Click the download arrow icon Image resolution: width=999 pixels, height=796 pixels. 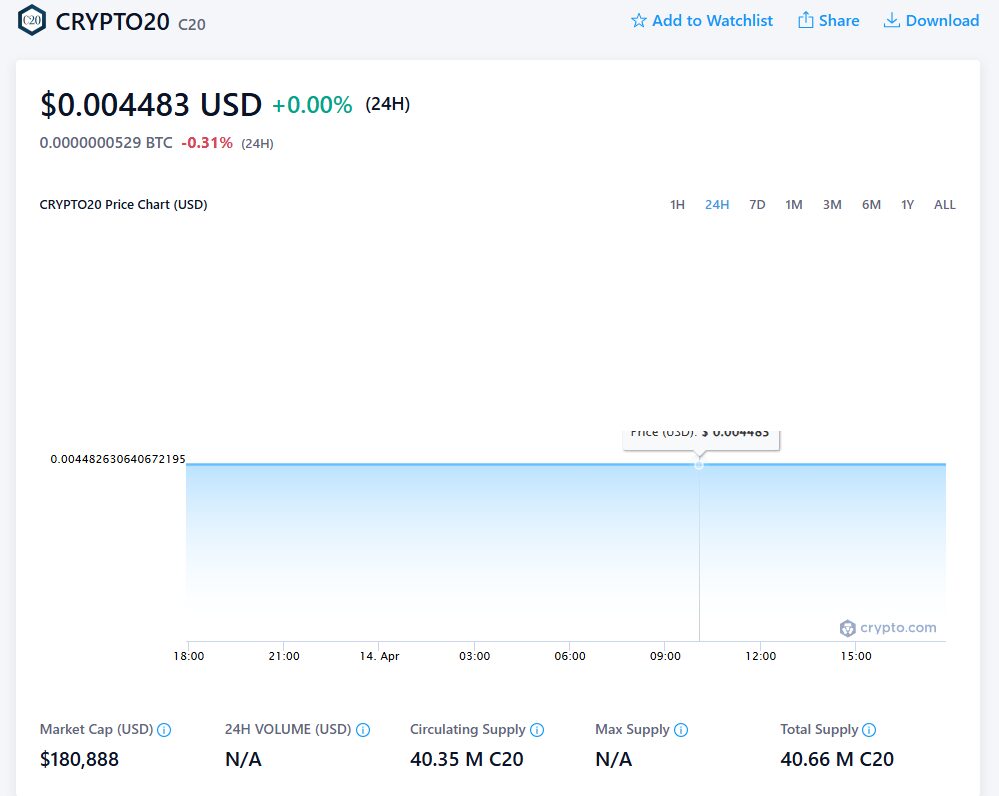tap(891, 20)
